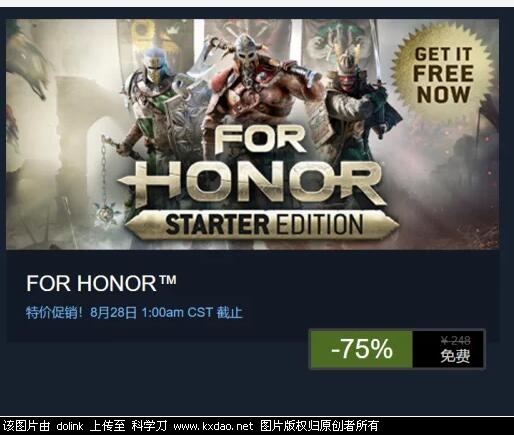Click the hanging flail weapon in banner
This screenshot has height=435, width=514.
point(108,180)
